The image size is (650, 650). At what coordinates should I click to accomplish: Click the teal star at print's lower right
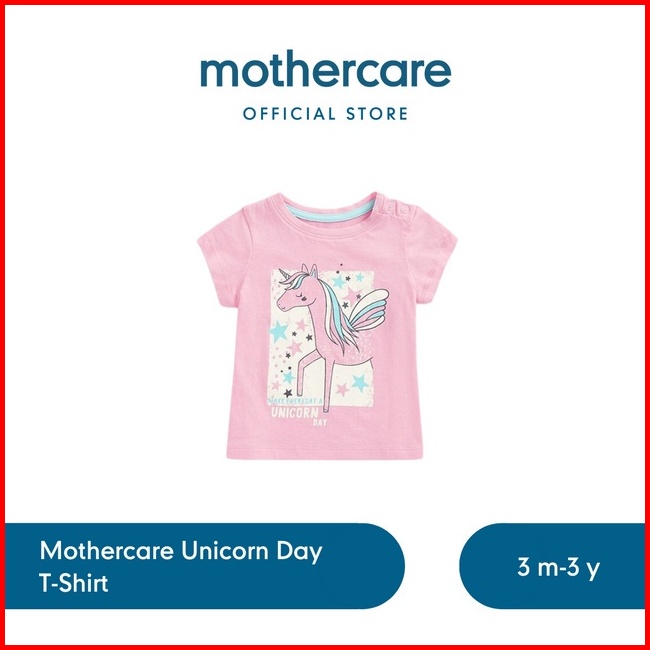(360, 382)
